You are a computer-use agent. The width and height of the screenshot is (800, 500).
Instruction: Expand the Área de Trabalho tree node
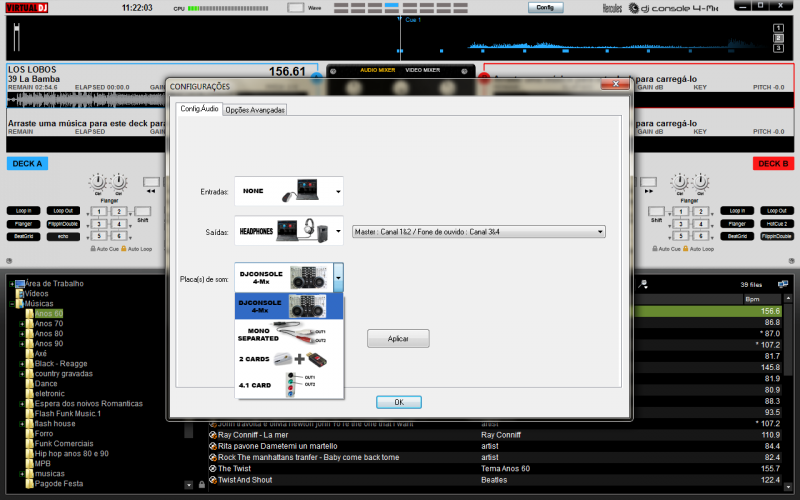tap(12, 284)
